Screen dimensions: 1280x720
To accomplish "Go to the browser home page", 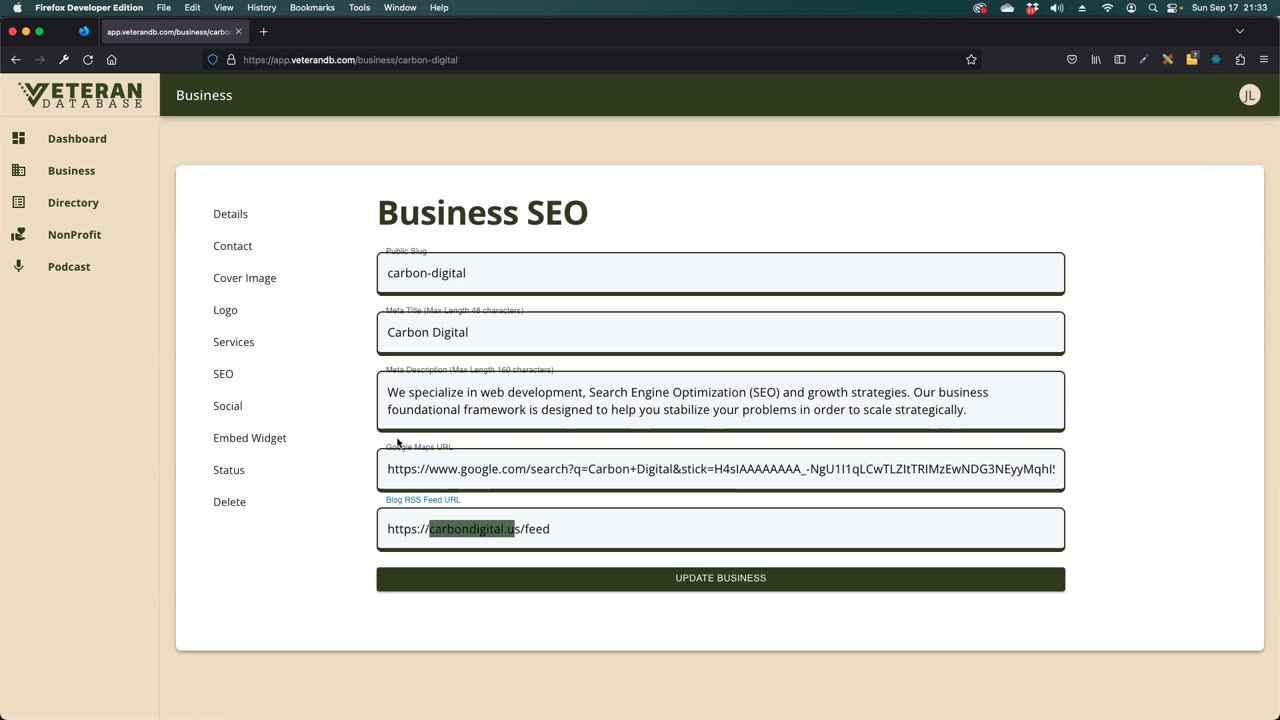I will [x=112, y=60].
